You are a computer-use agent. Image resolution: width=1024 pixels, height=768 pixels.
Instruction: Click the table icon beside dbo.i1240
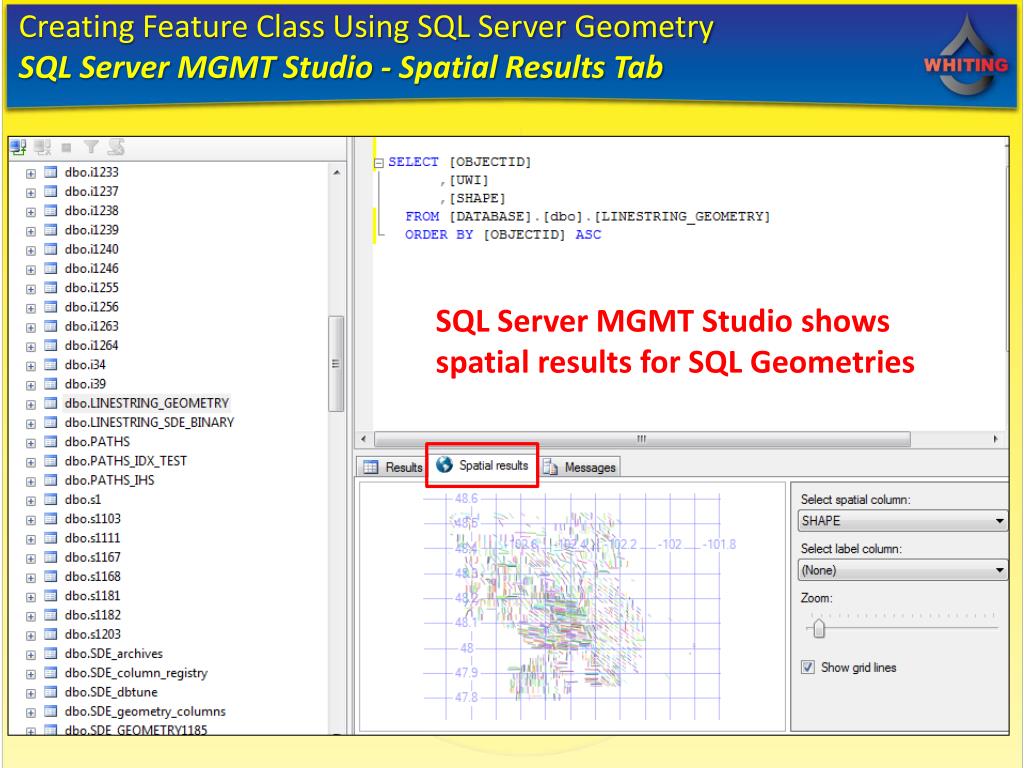click(x=50, y=249)
